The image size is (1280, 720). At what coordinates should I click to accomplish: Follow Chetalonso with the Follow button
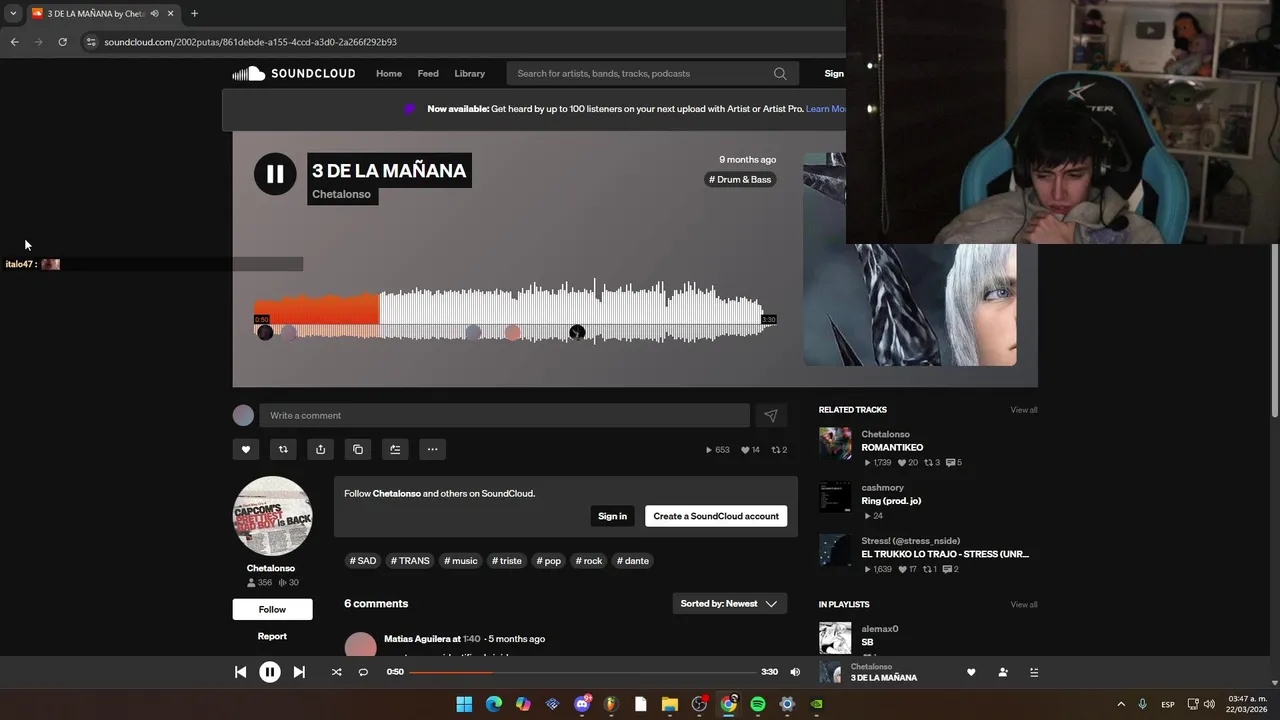272,609
